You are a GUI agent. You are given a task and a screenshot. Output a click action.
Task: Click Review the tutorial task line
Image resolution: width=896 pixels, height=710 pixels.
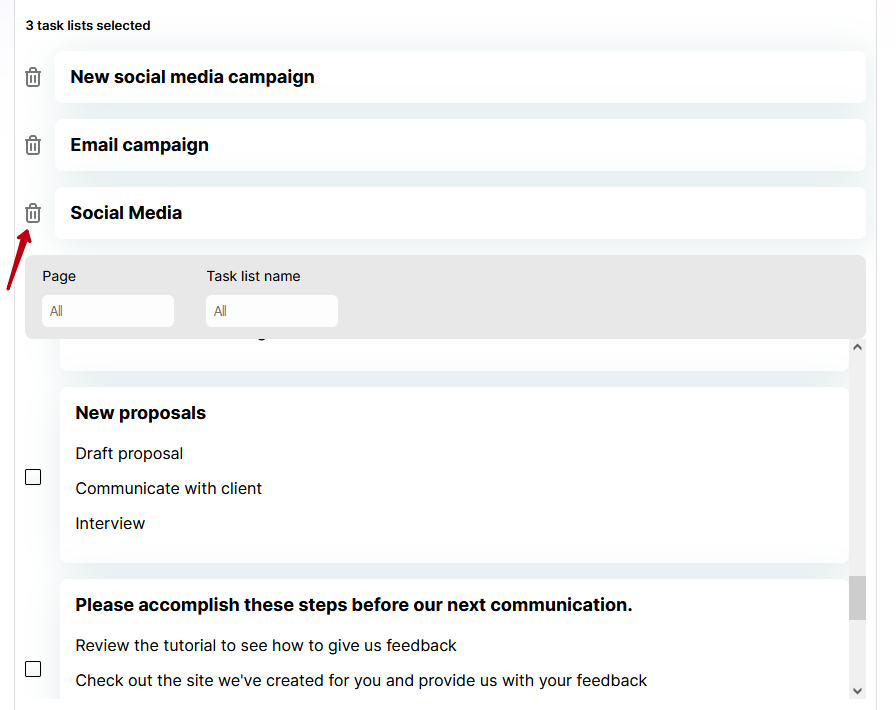tap(266, 645)
